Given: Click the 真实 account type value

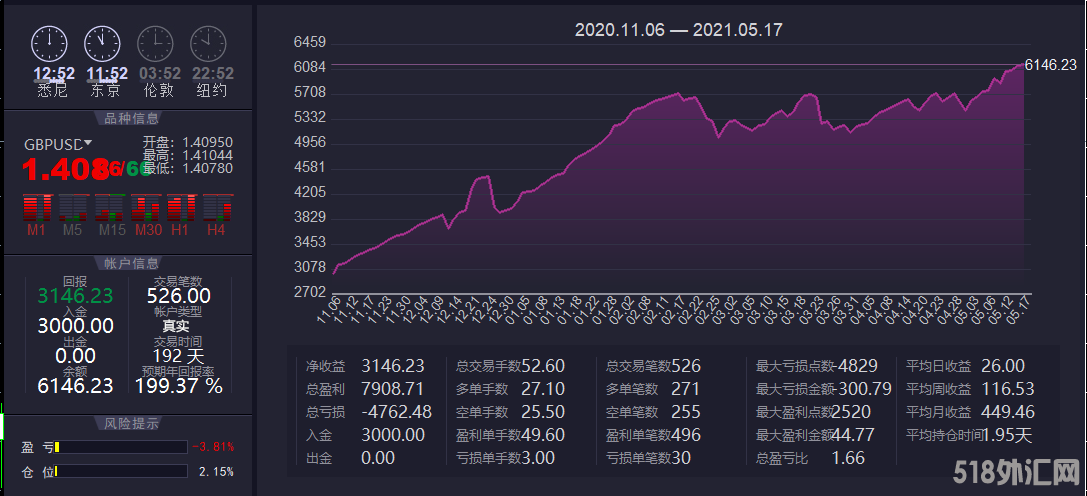Looking at the screenshot, I should tap(176, 326).
